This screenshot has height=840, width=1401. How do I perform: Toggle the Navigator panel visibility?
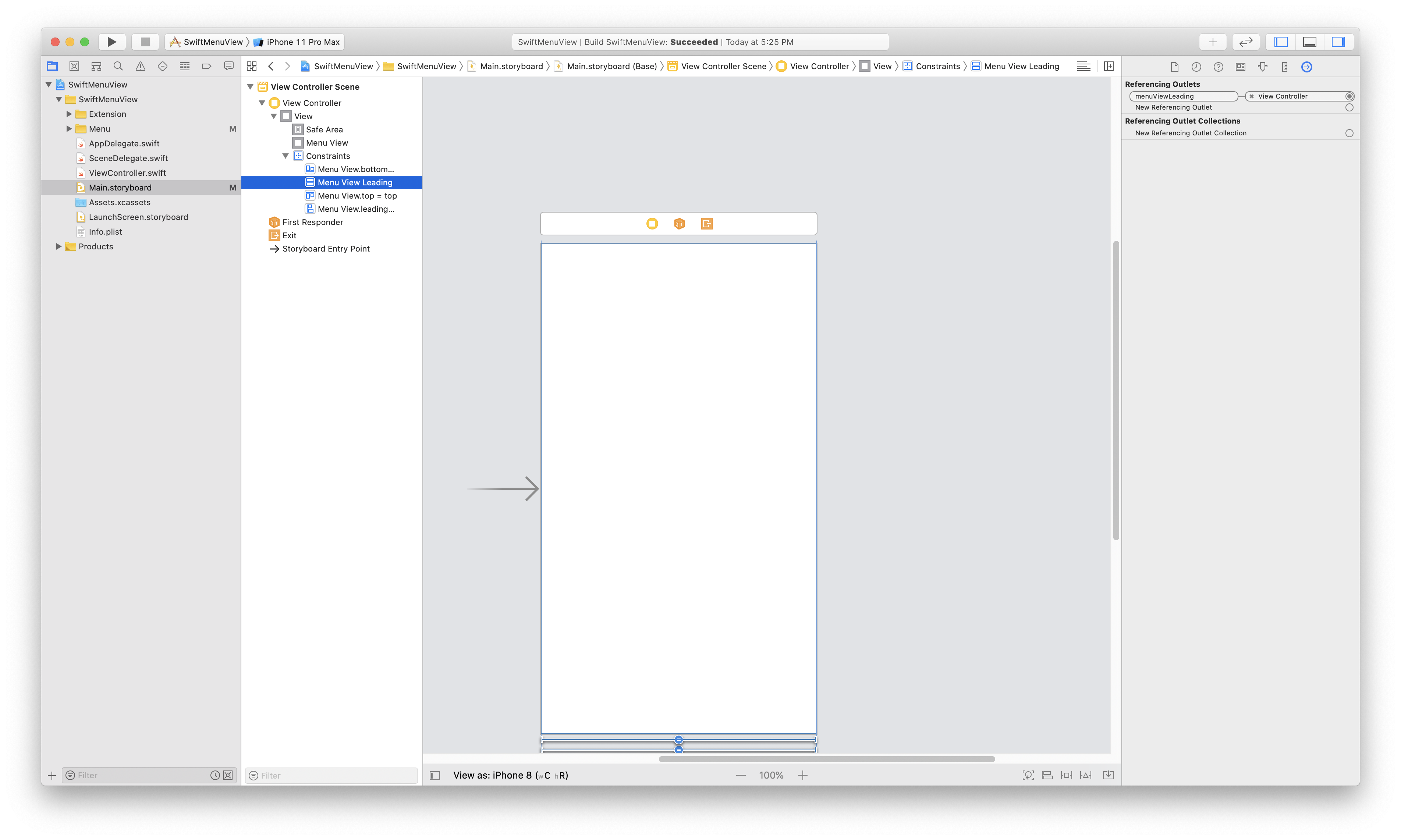click(x=1281, y=42)
